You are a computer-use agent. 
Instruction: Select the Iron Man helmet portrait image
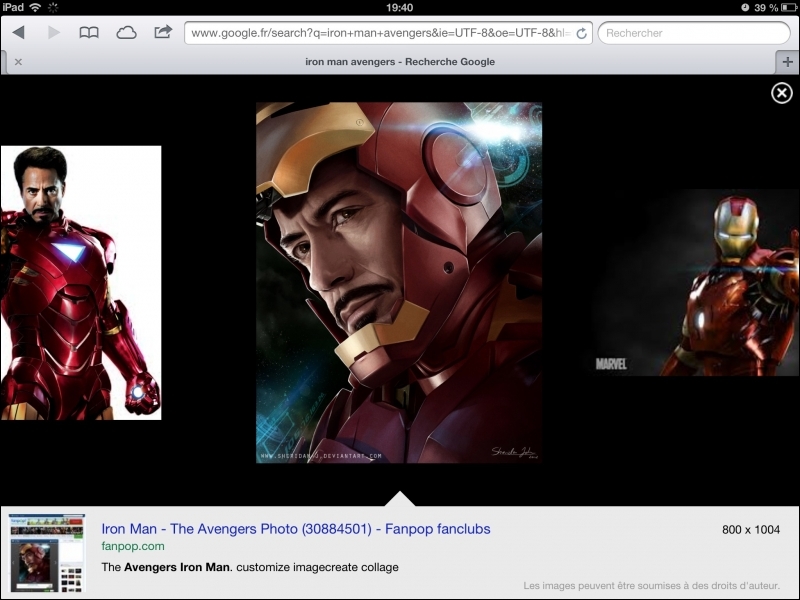coord(399,283)
